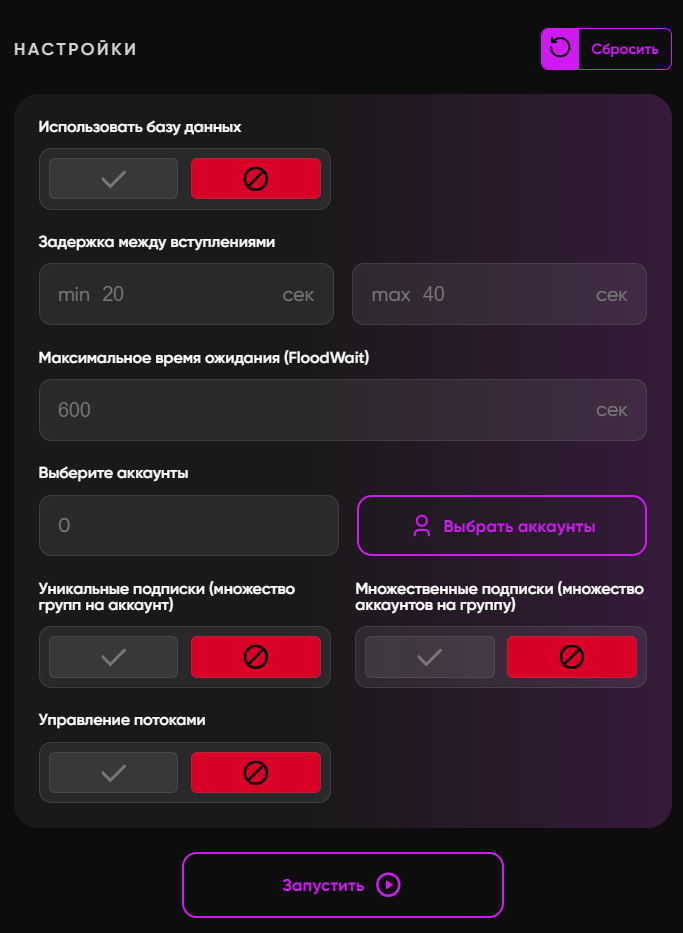The height and width of the screenshot is (933, 683).
Task: Disable Управление потоками with the red button
Action: point(256,773)
